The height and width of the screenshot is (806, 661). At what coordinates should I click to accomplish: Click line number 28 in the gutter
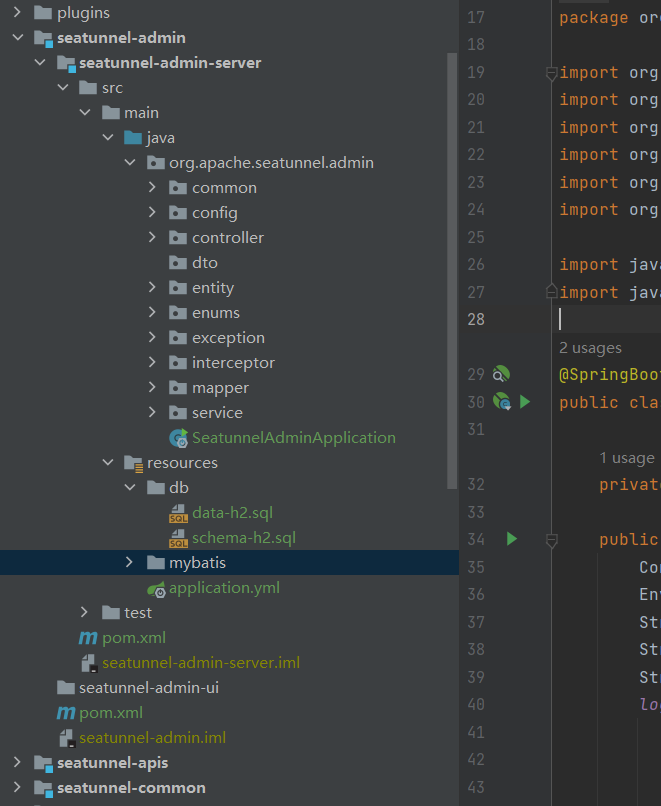coord(476,320)
